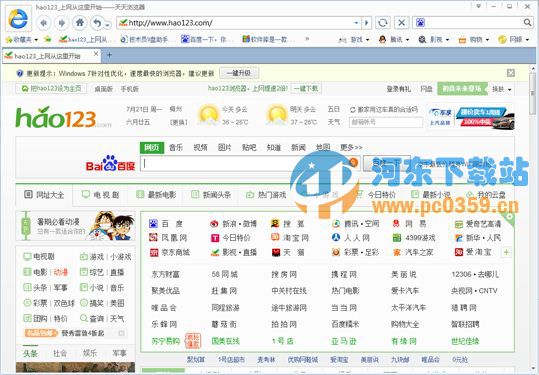Click the 汽车之家 icon link
539x375 pixels.
413,252
